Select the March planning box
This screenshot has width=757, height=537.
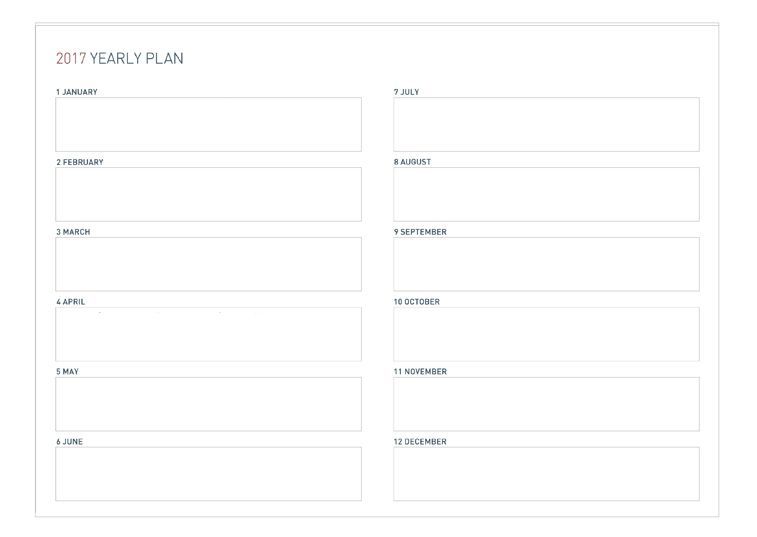point(208,264)
